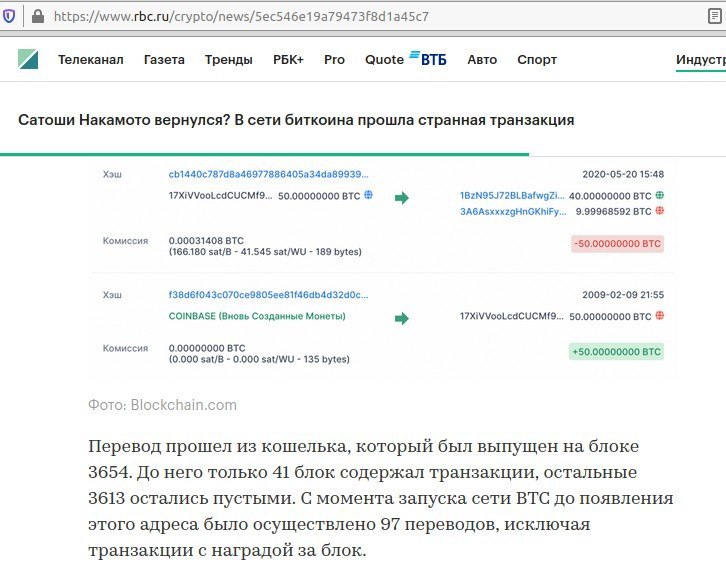Click the date 2009-02-09 21:55

coord(623,295)
